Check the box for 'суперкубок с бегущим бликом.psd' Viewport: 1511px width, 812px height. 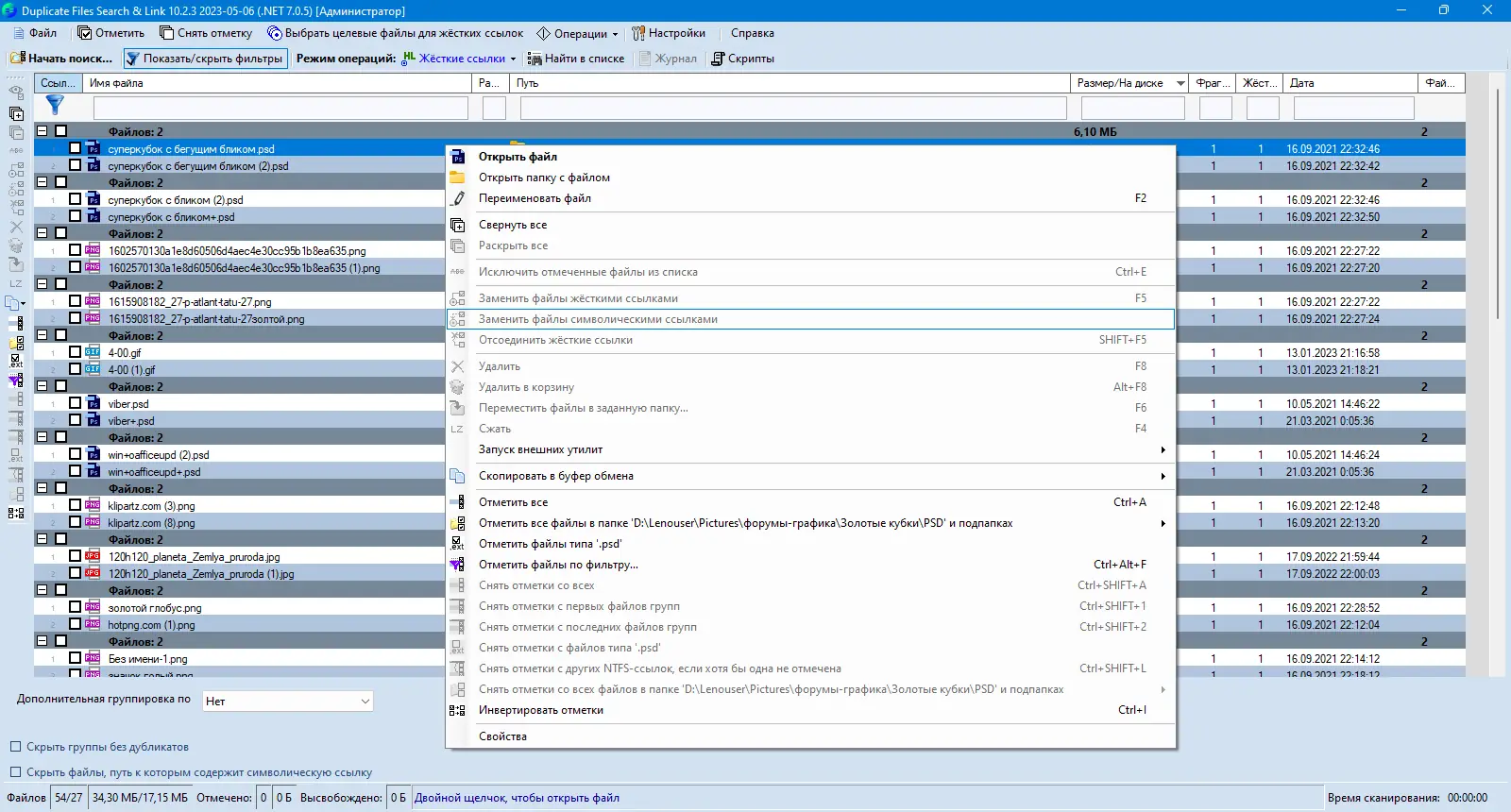click(75, 148)
